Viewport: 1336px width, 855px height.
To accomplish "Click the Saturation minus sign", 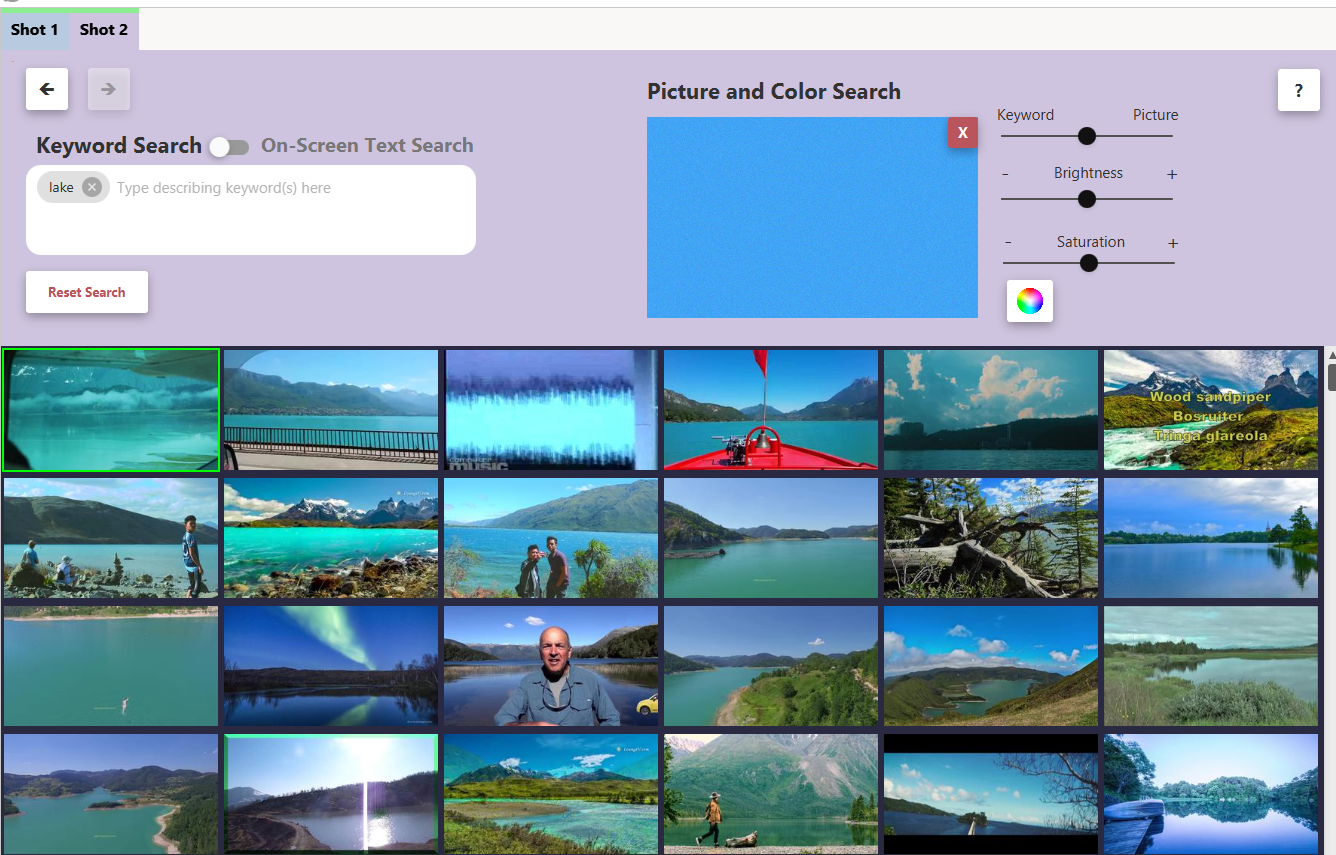I will coord(1008,243).
